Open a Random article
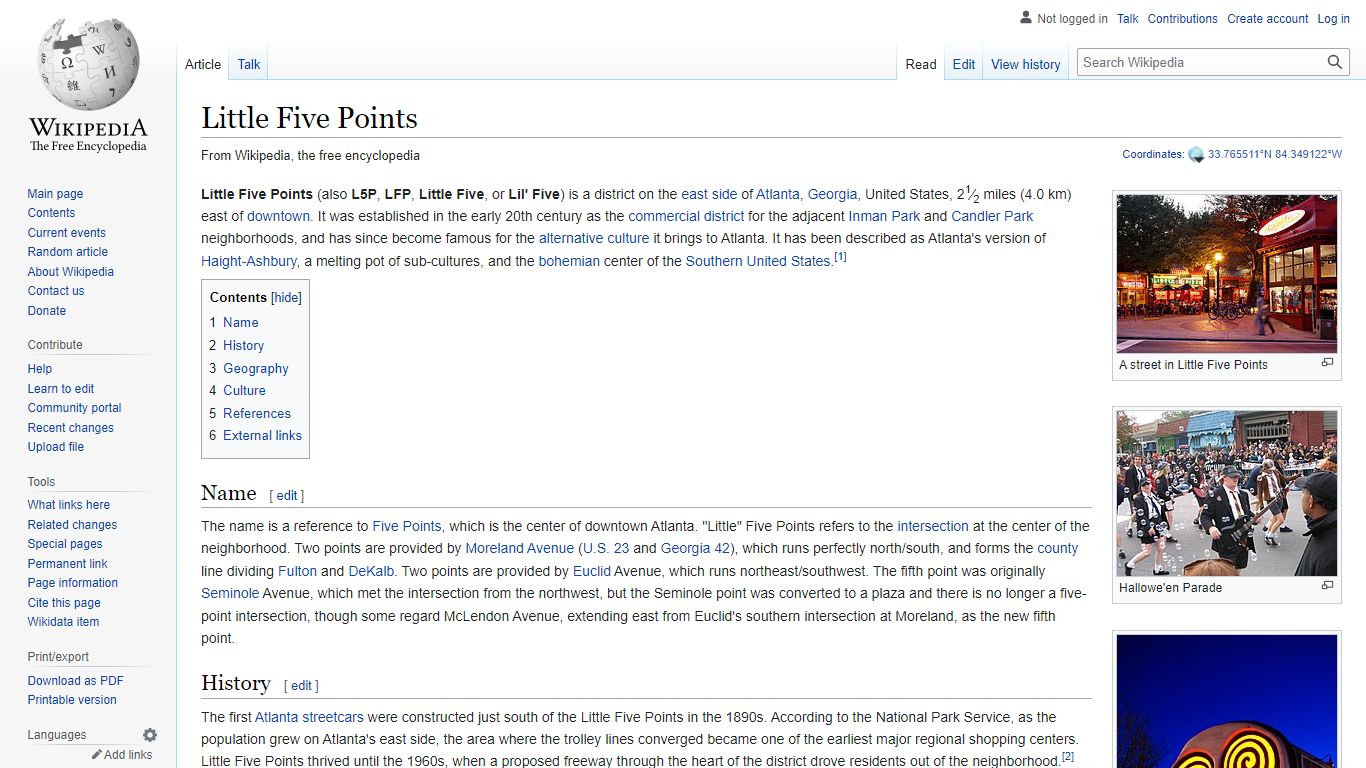Screen dimensions: 1366x768 click(x=67, y=252)
